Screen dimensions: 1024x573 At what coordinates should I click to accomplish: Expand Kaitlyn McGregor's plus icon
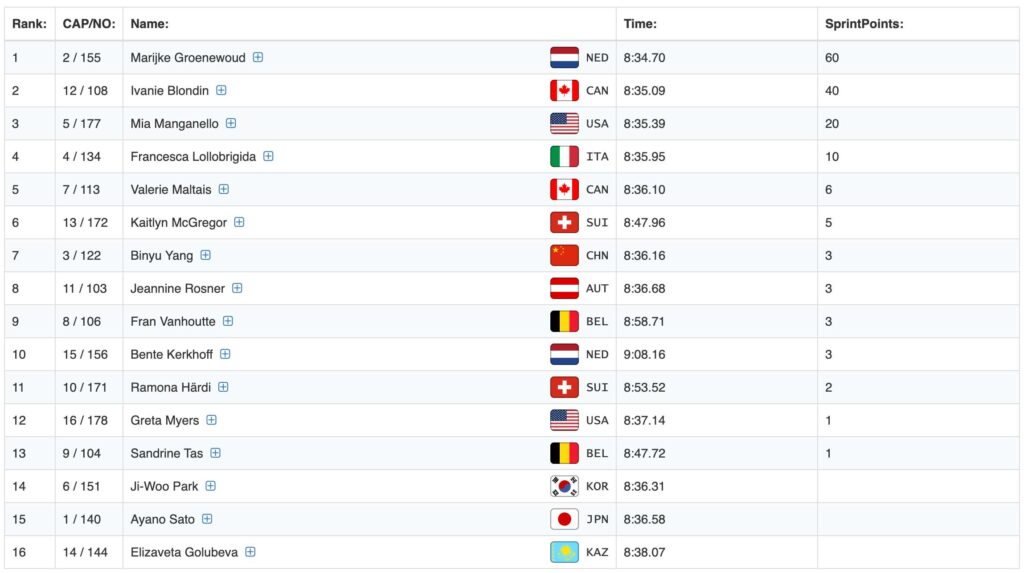(239, 222)
